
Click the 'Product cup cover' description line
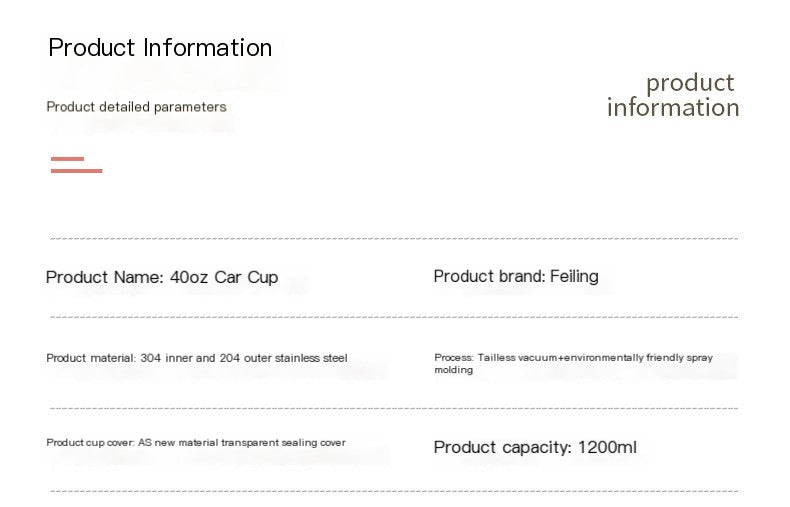tap(196, 442)
